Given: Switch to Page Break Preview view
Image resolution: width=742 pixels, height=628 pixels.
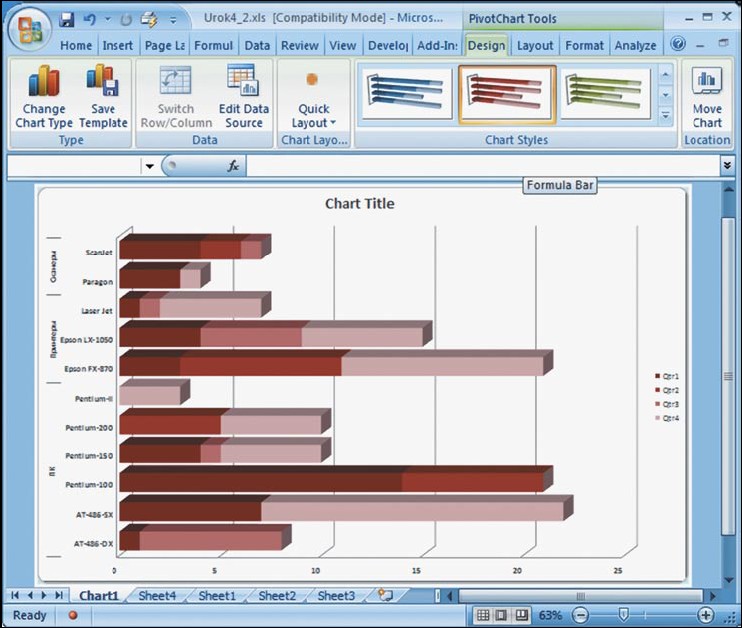Looking at the screenshot, I should point(521,615).
